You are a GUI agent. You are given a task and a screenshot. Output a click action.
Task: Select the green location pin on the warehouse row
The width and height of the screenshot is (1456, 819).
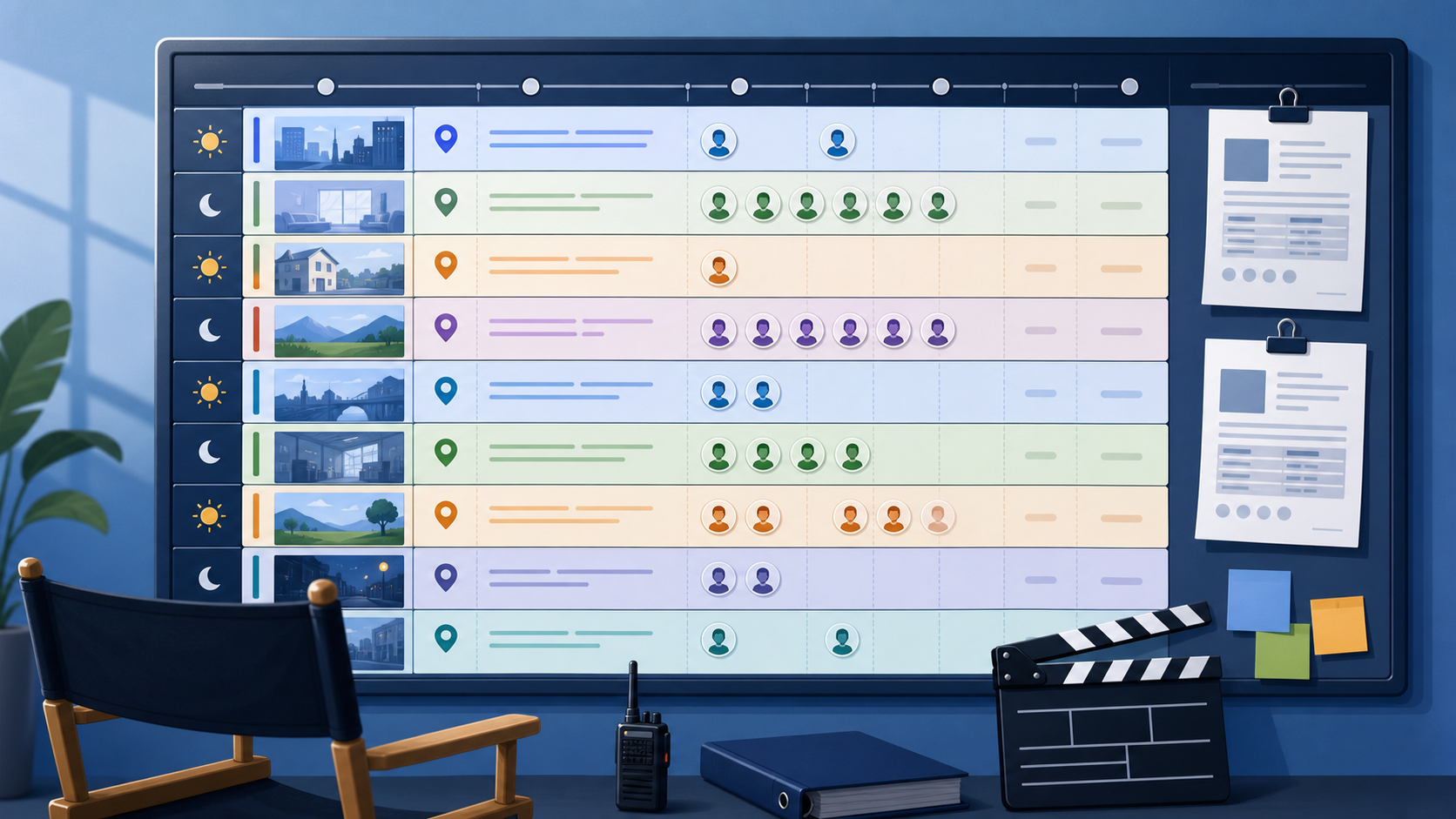coord(446,453)
